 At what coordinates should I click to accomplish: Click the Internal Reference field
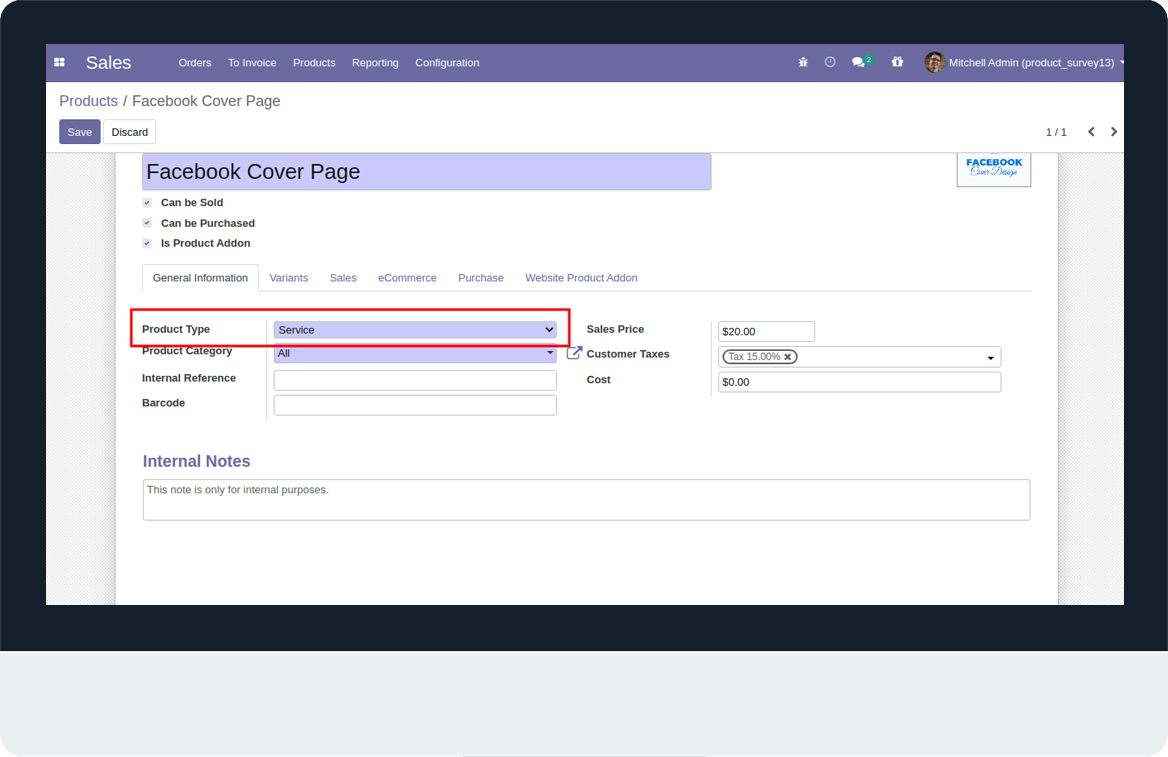tap(415, 380)
